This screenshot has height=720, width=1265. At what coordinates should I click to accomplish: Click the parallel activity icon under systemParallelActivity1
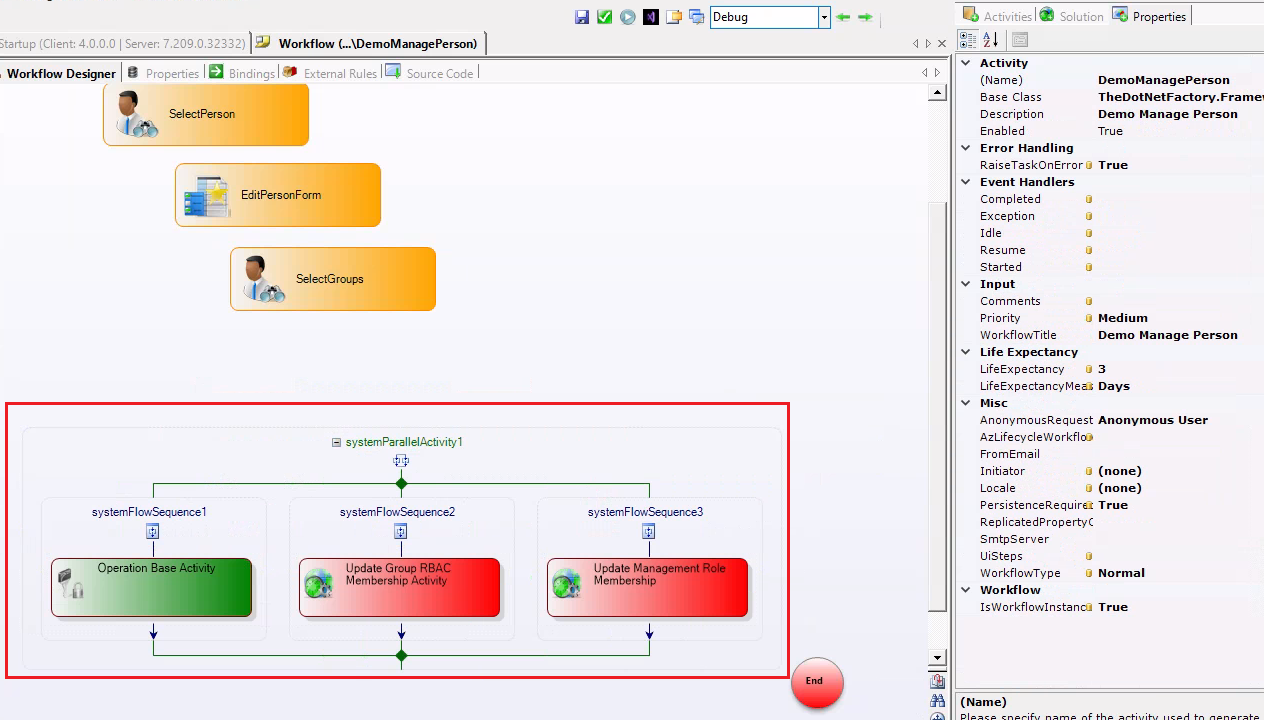(401, 461)
